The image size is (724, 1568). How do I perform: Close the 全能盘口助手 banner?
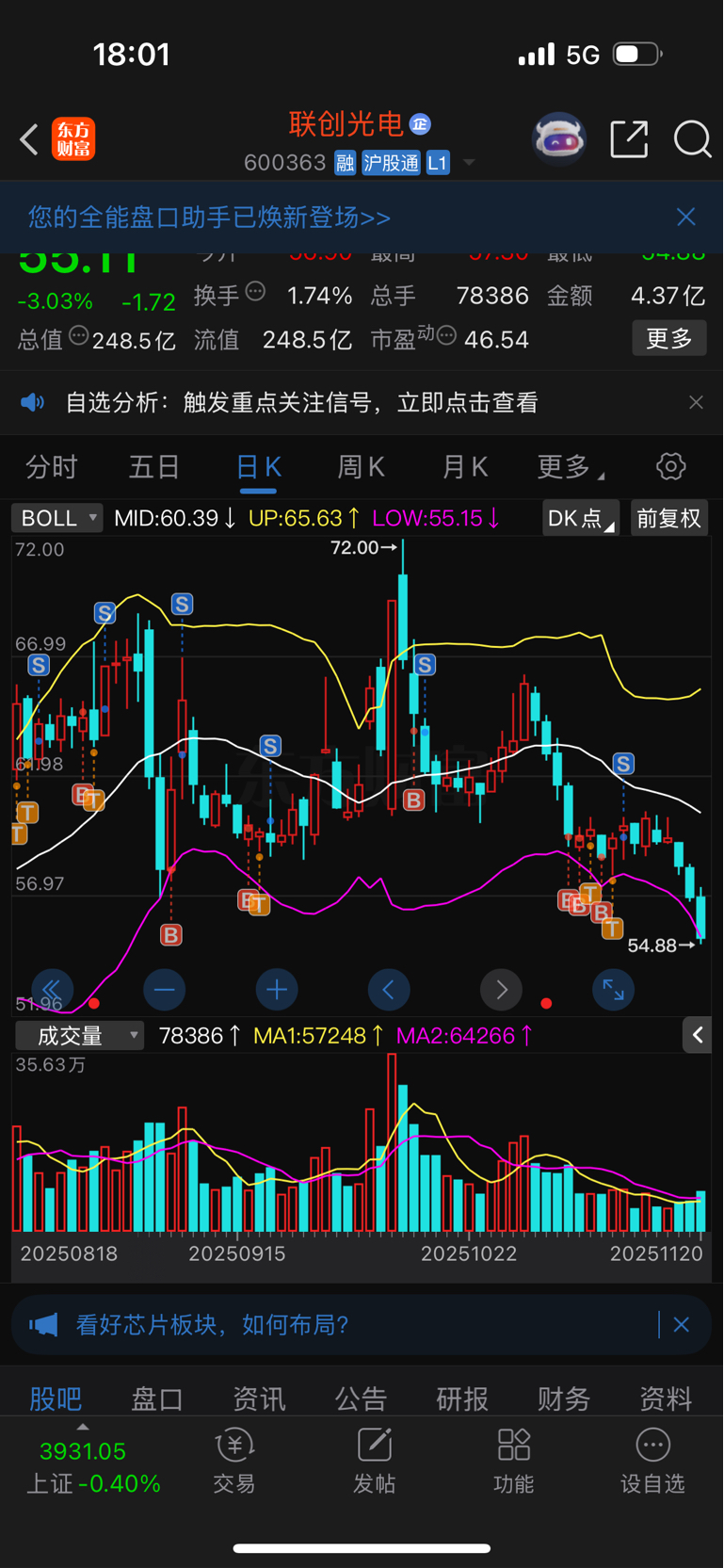(x=686, y=217)
